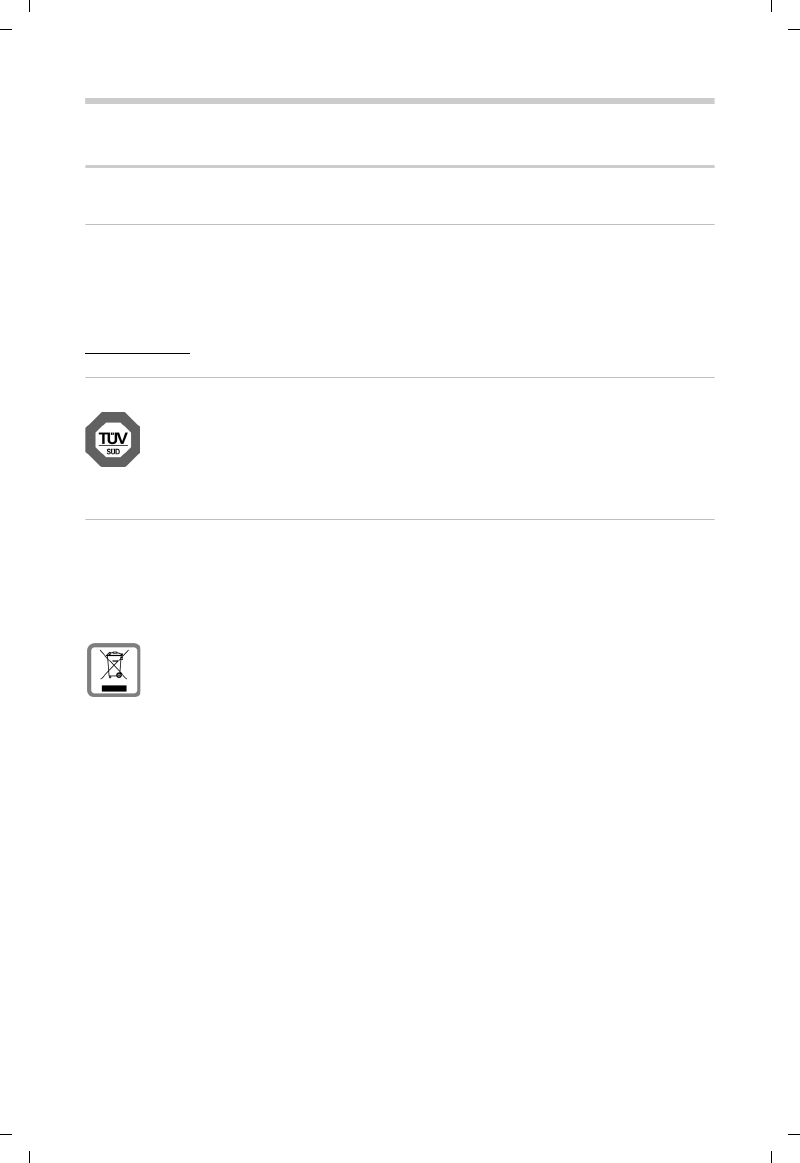Select the thick gray header bar at page top
Screen dimensions: 800x1163
(x=400, y=101)
